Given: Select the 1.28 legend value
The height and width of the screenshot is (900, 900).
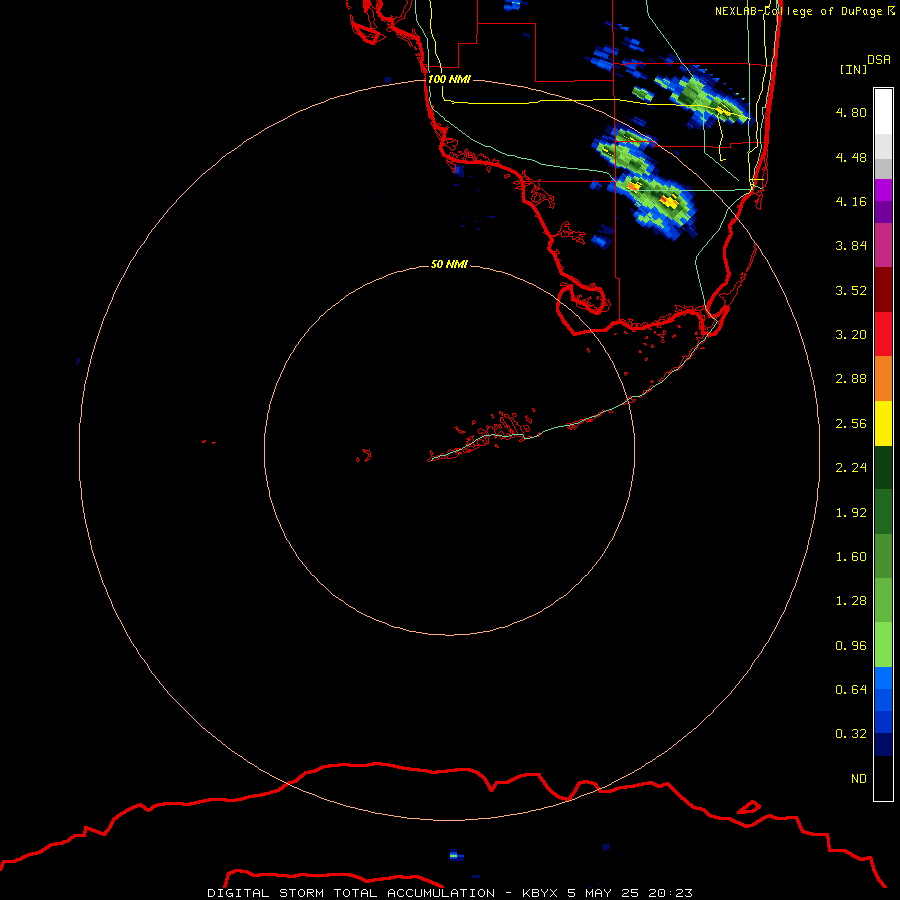Looking at the screenshot, I should click(851, 601).
